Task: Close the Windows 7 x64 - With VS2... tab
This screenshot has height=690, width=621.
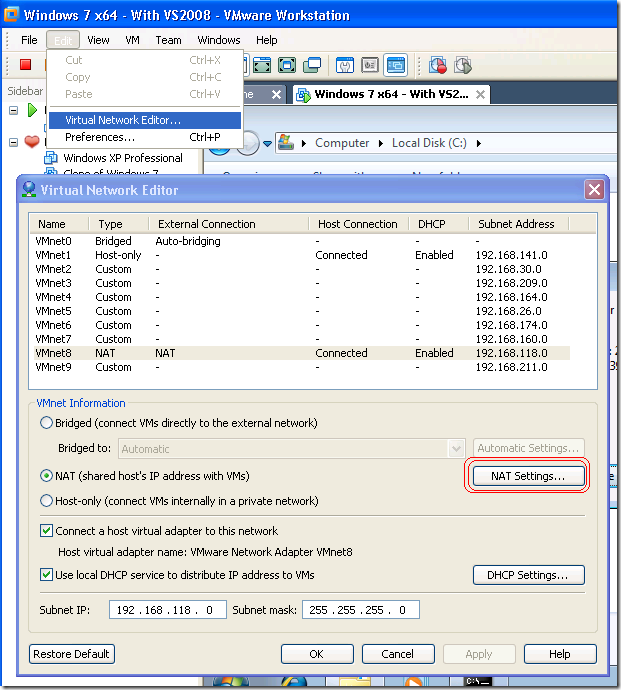Action: point(481,94)
